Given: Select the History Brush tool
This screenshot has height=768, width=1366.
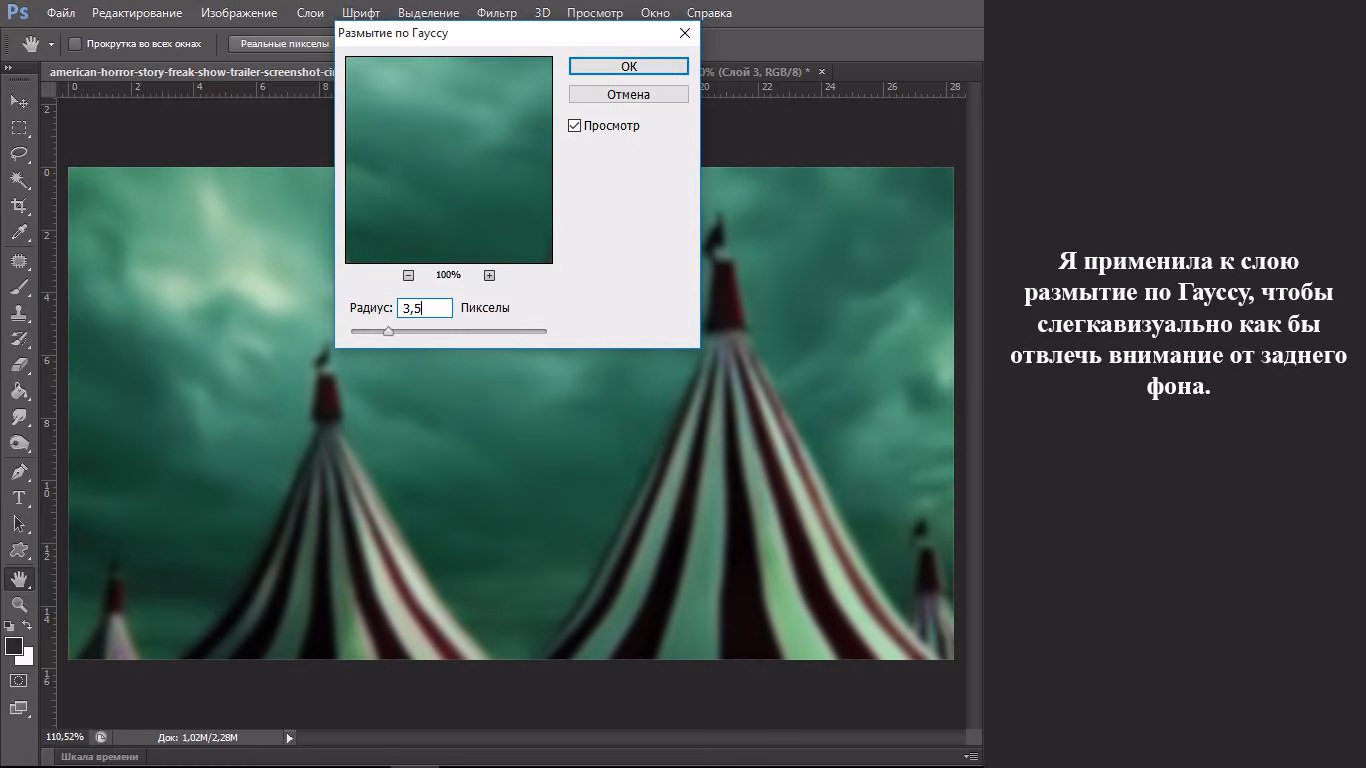Looking at the screenshot, I should pyautogui.click(x=19, y=339).
